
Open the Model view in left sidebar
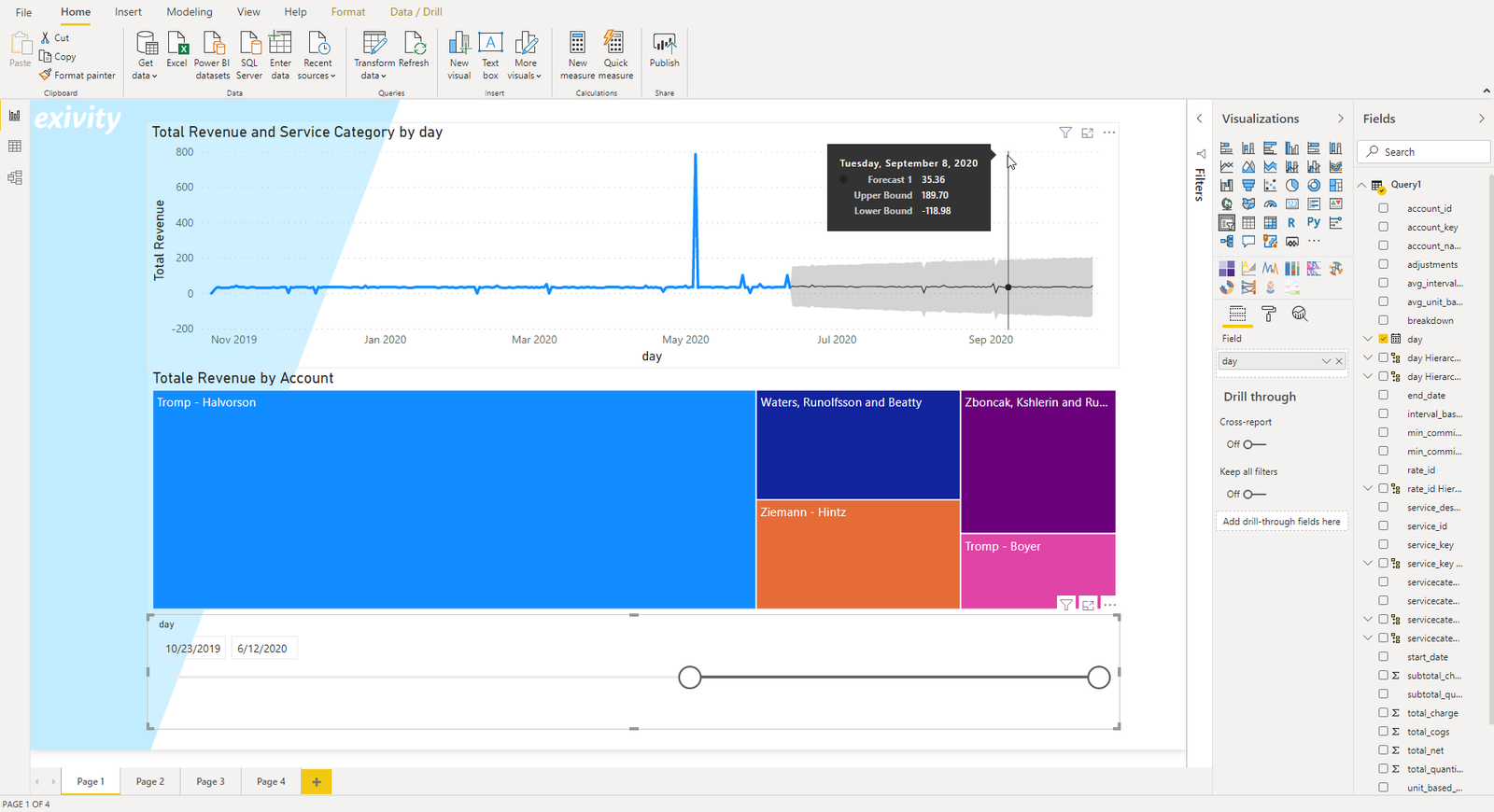point(15,177)
